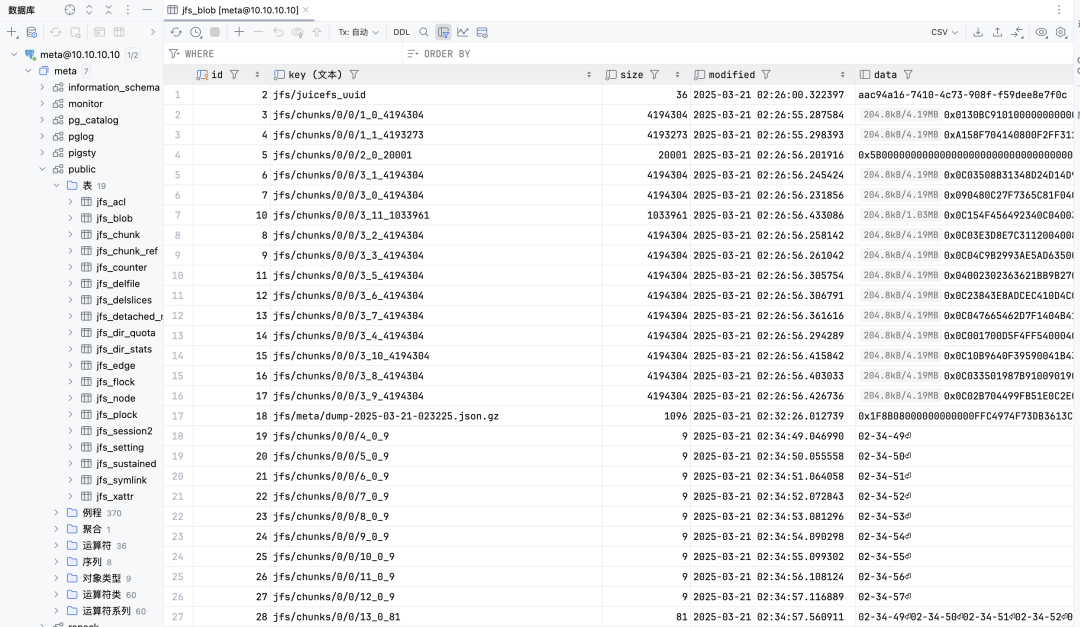Toggle the filter rows view button
Screen dimensions: 1080x627
[x=444, y=32]
